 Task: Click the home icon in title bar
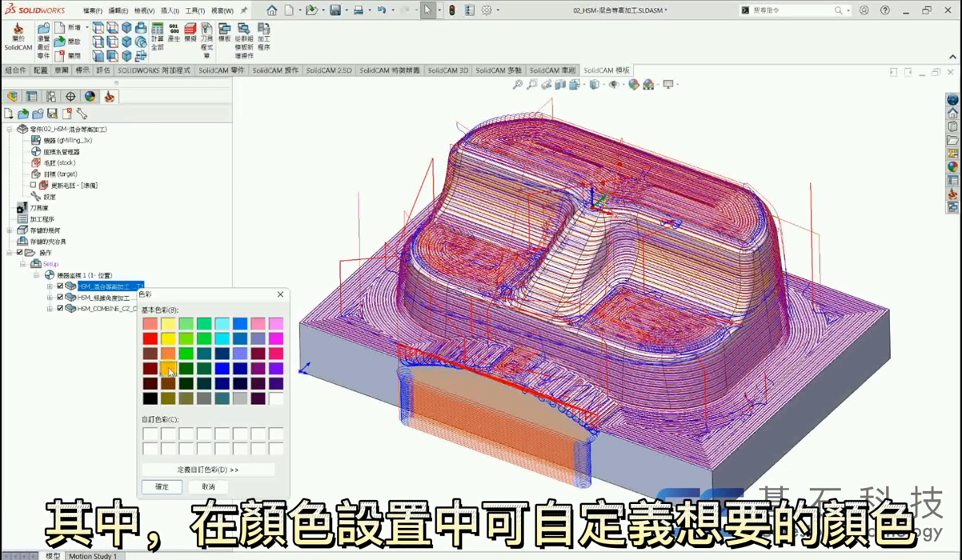coord(272,10)
